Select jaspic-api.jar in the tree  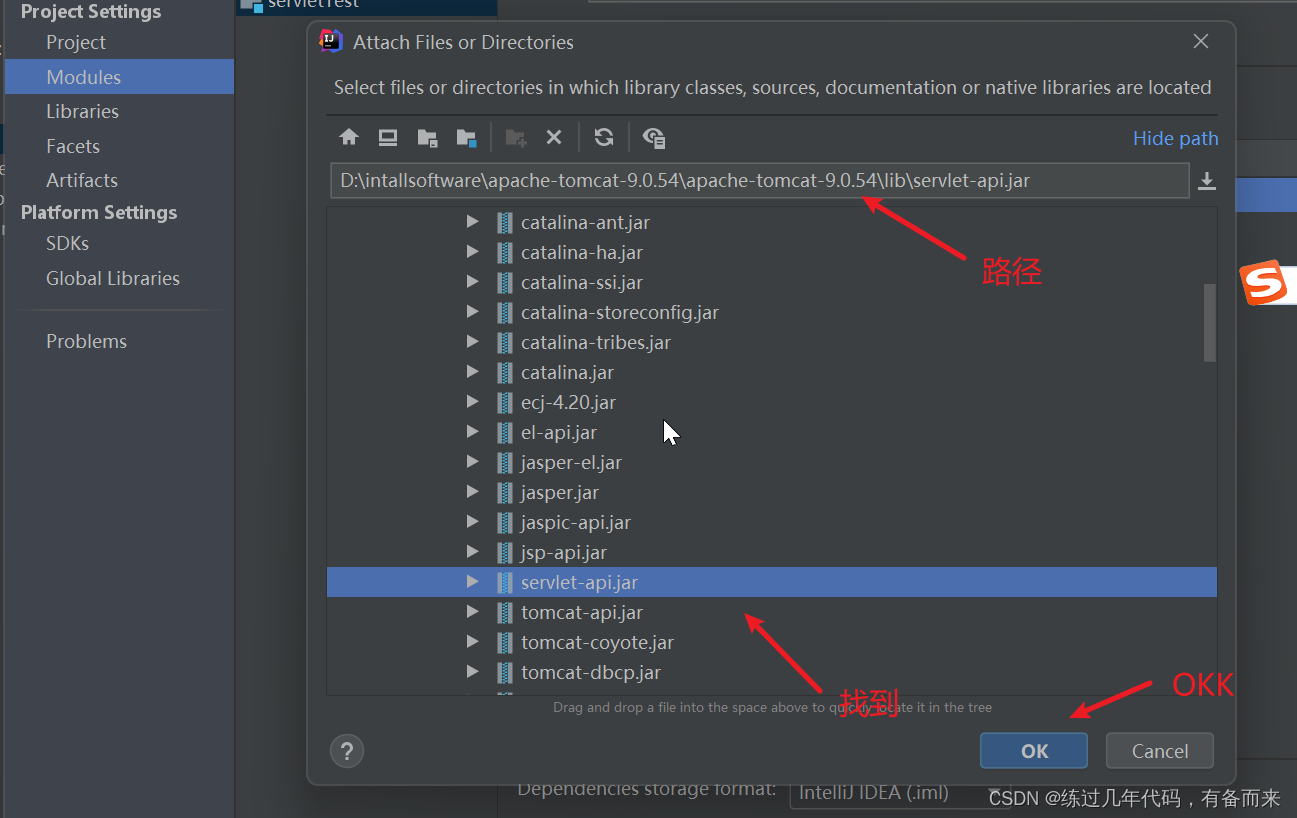point(576,522)
